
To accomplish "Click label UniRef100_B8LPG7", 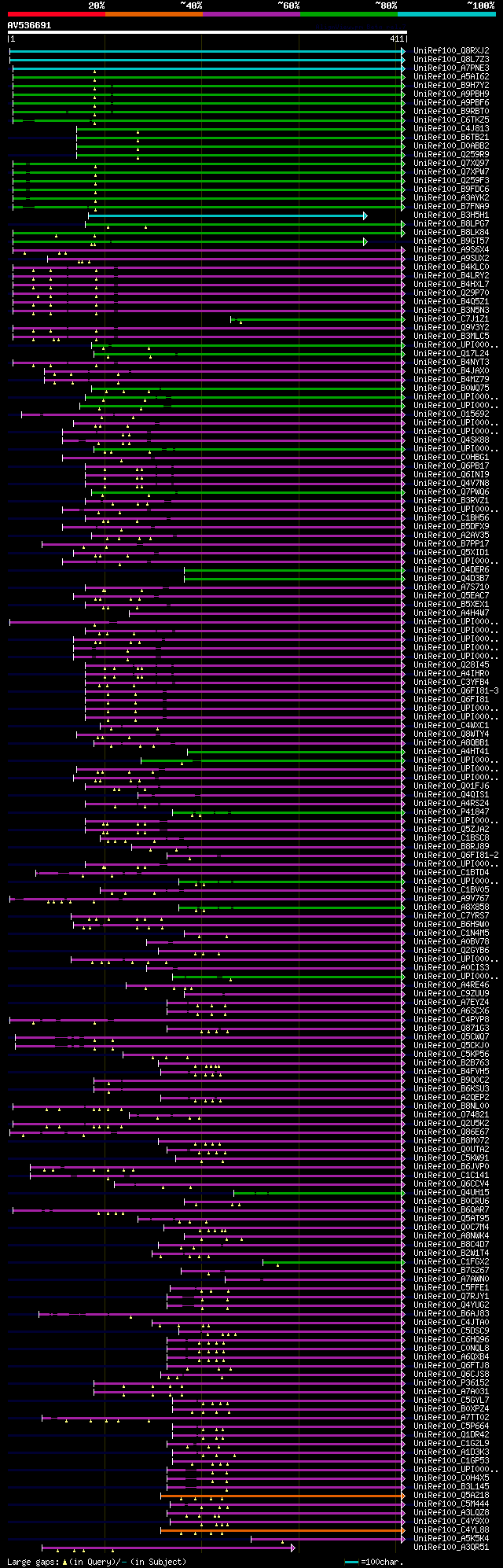I will [451, 224].
